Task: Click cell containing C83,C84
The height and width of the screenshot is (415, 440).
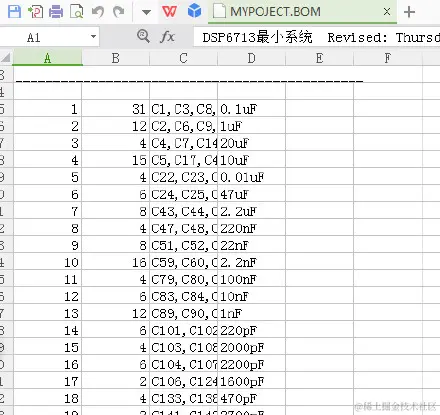Action: pyautogui.click(x=183, y=296)
